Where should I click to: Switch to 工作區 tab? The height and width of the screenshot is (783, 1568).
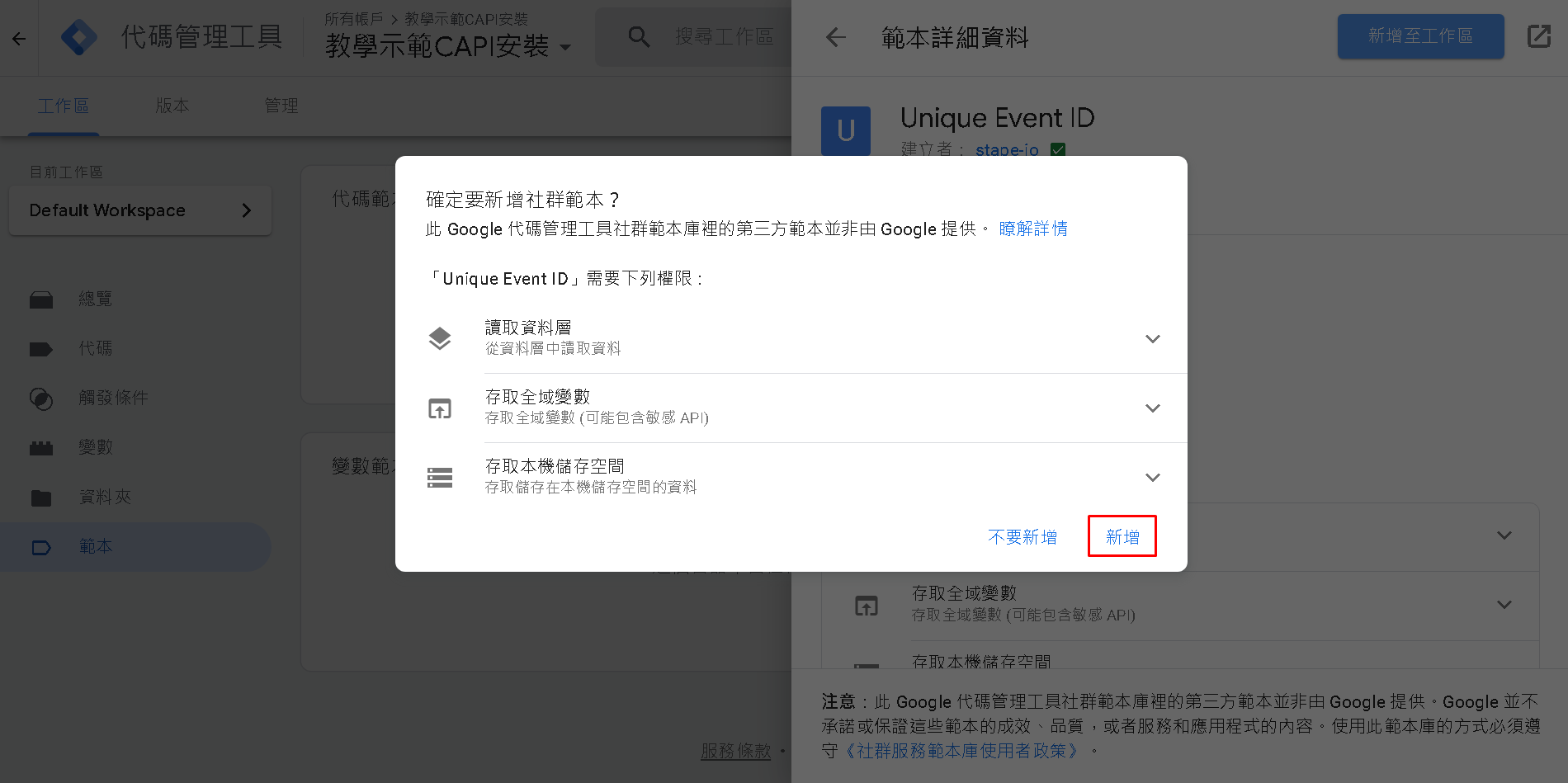tap(64, 106)
